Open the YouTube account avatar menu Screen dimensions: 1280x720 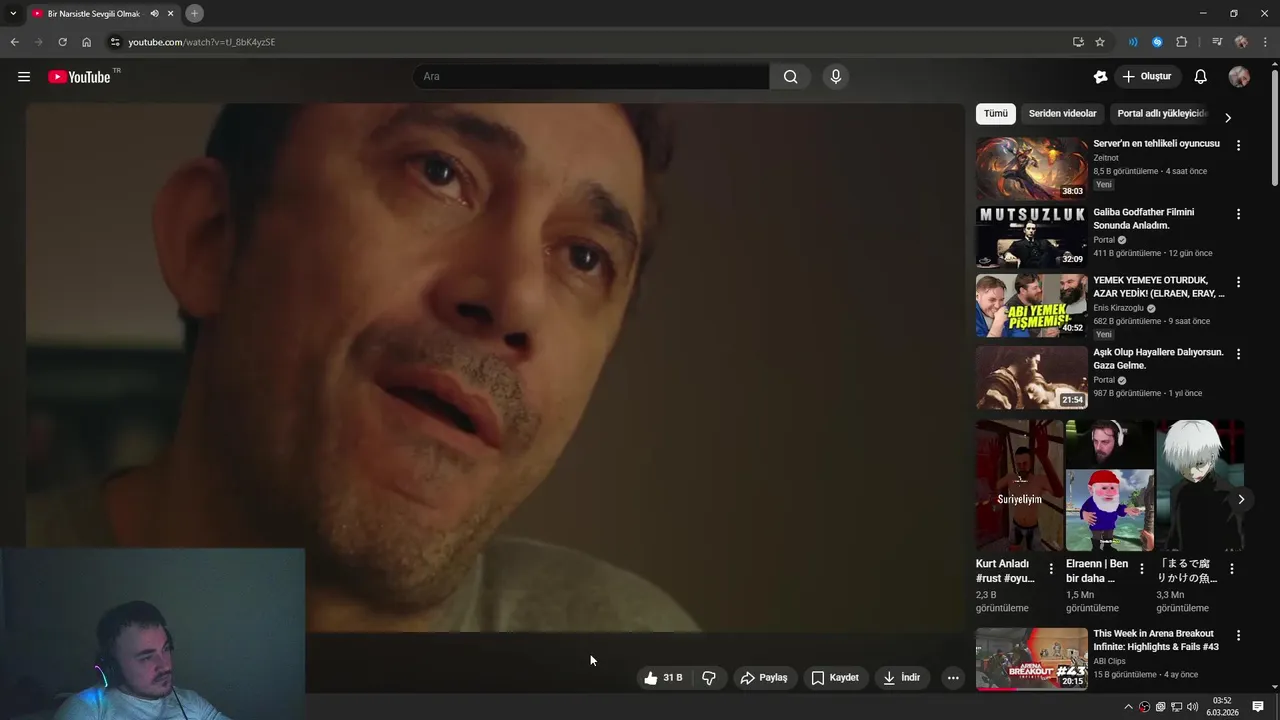pos(1239,77)
